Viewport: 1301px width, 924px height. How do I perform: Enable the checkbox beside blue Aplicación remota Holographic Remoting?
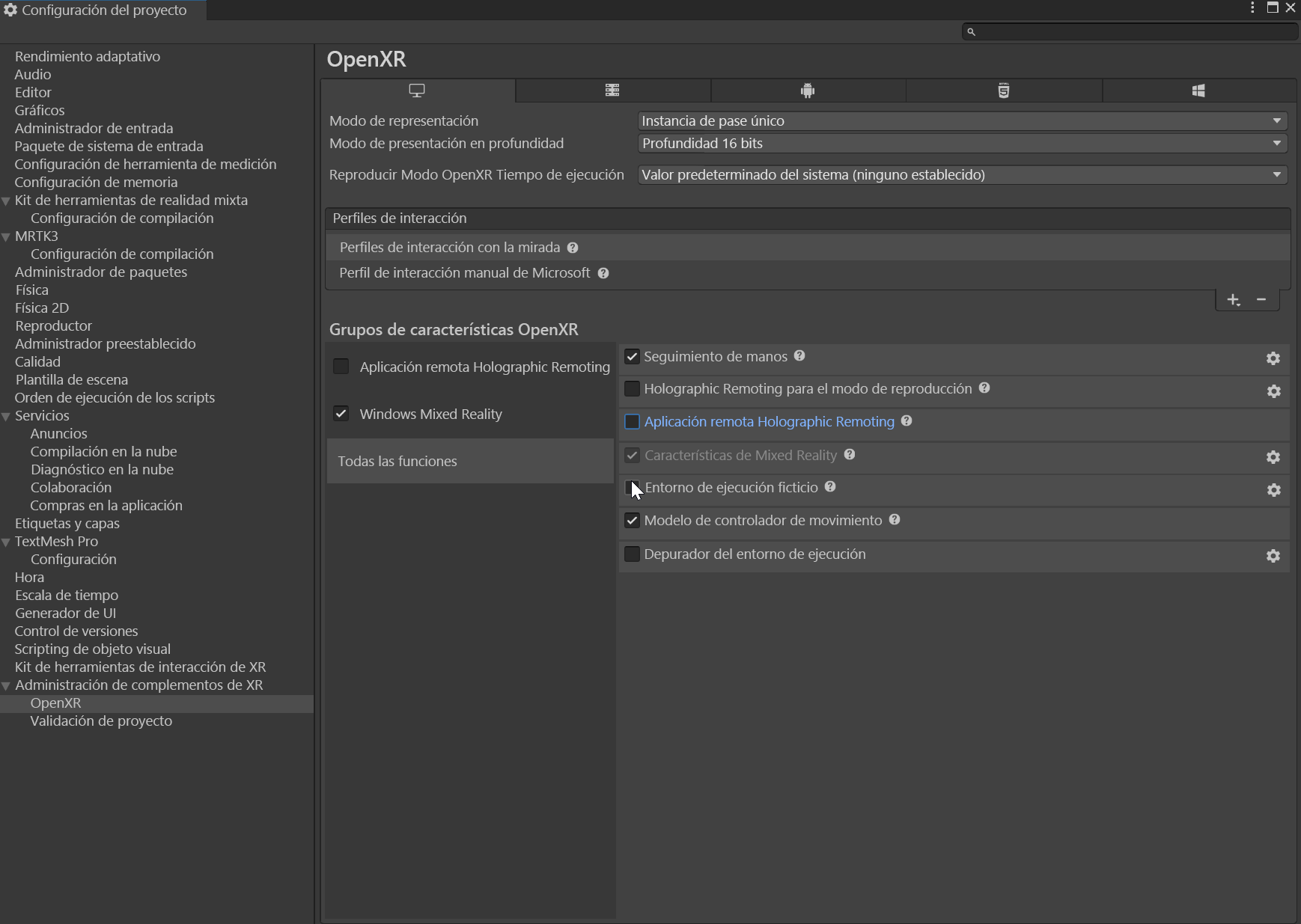632,421
